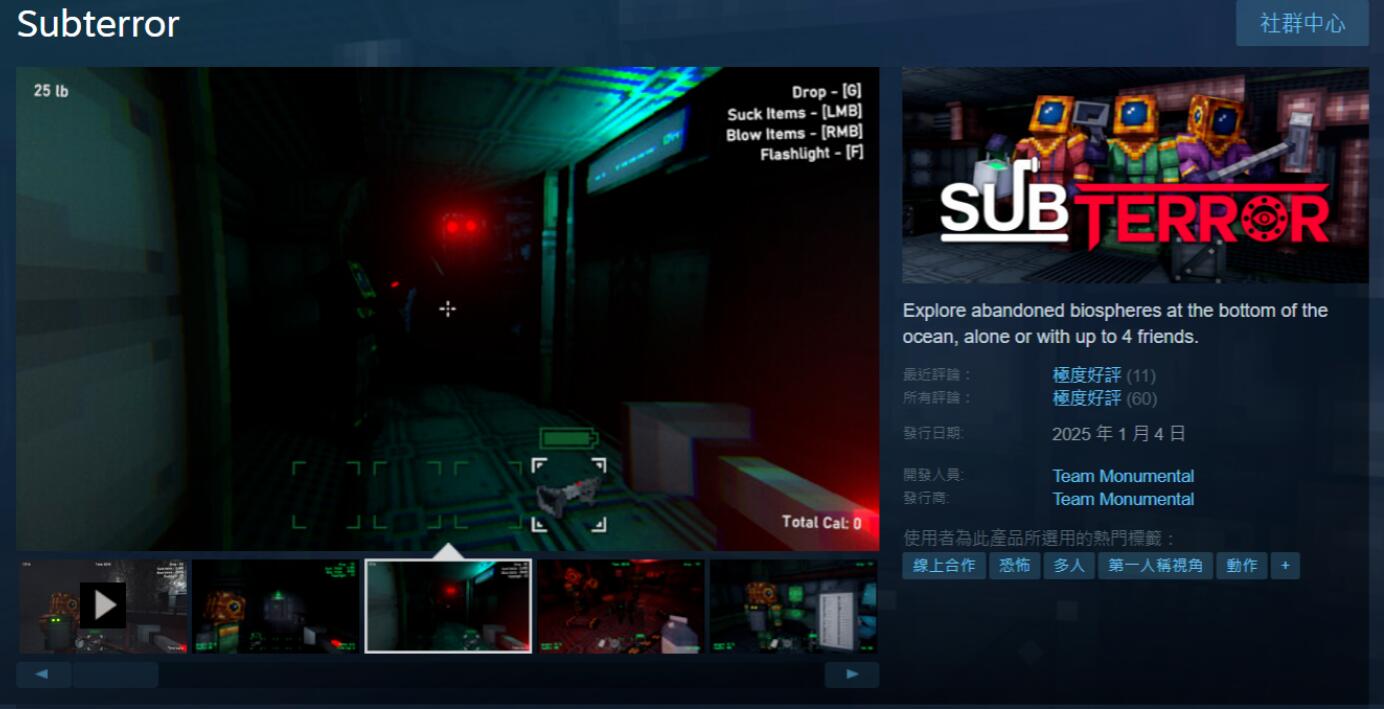
Task: Select the fourth red-lit screenshot thumbnail
Action: pos(621,606)
